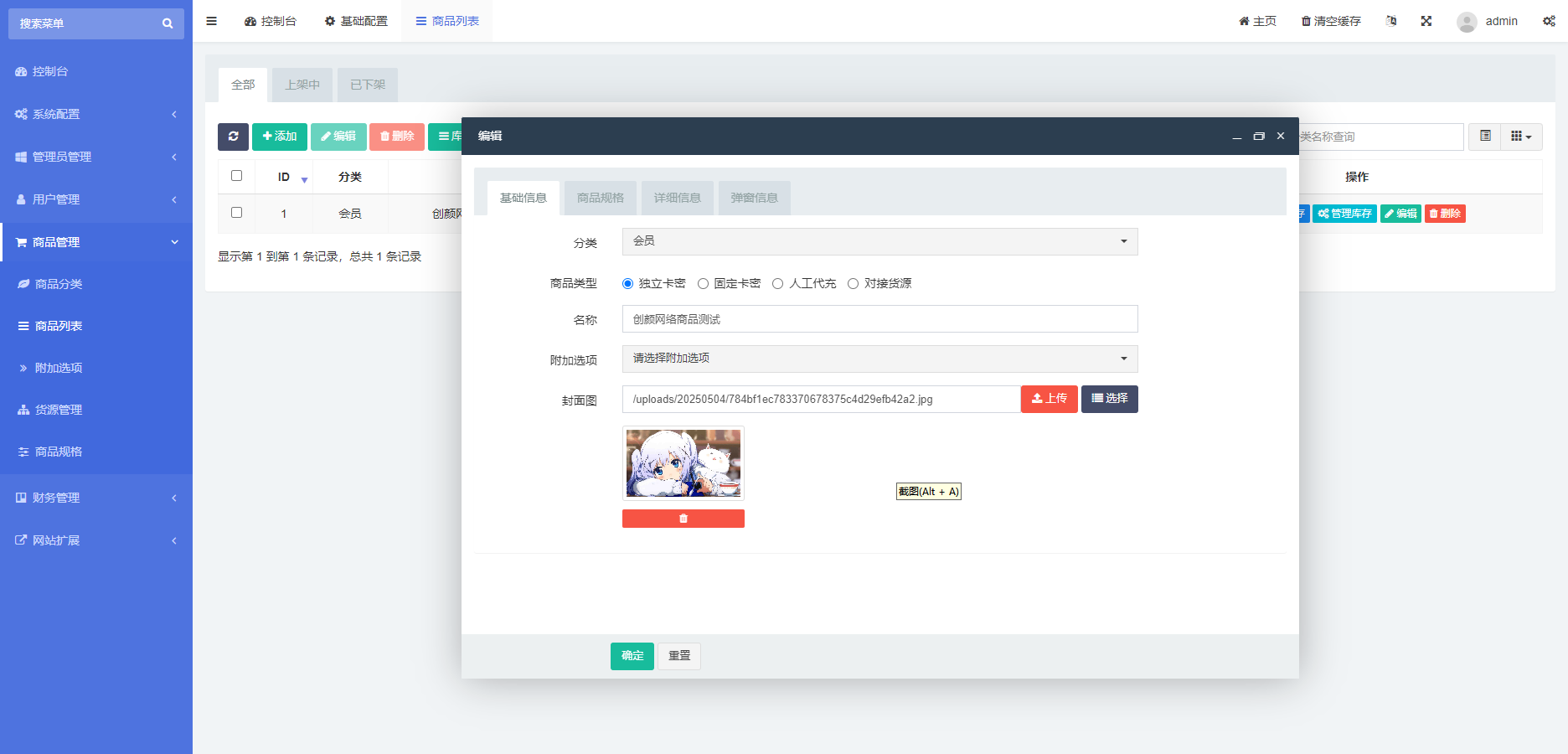Check the select-all checkbox in table header
Image resolution: width=1568 pixels, height=754 pixels.
[236, 176]
